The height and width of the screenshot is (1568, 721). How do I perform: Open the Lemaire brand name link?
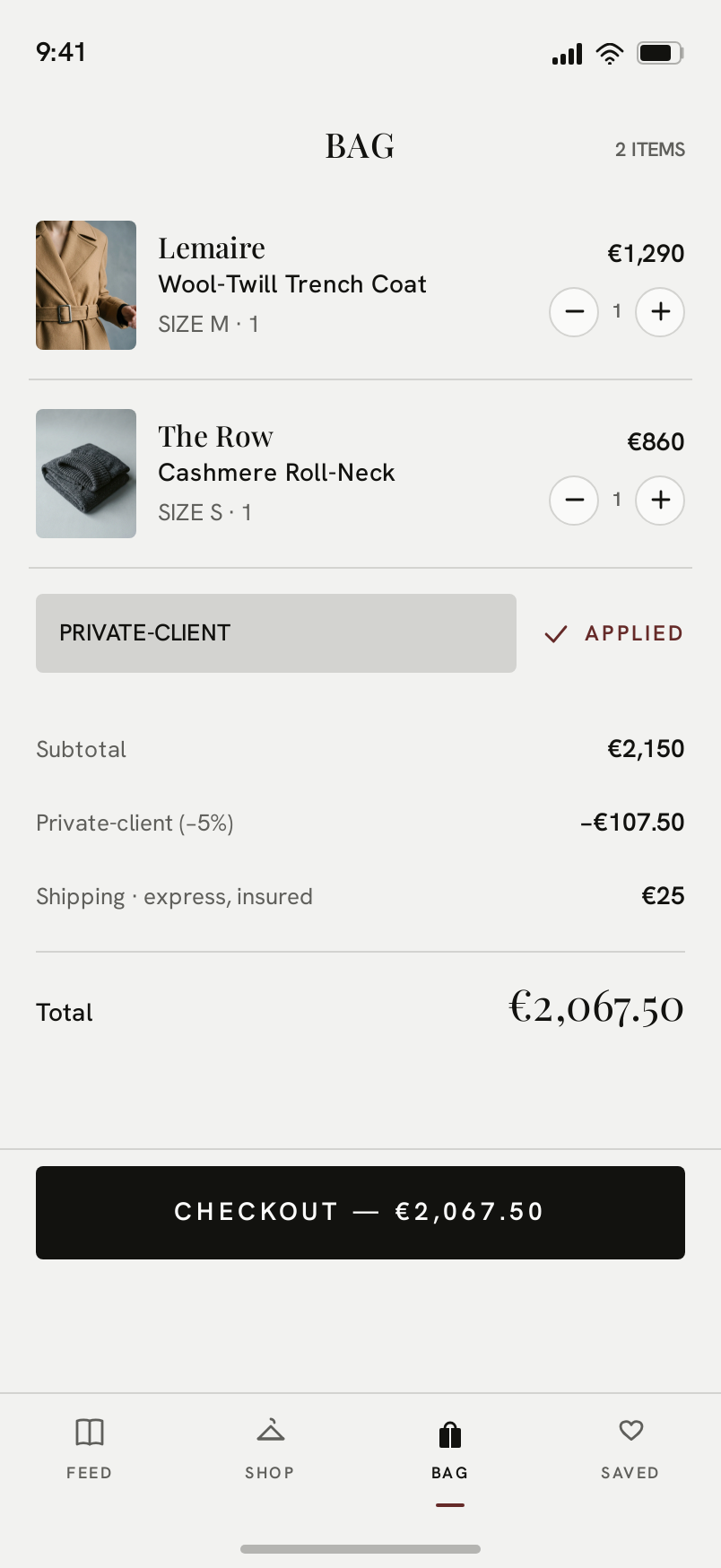212,248
